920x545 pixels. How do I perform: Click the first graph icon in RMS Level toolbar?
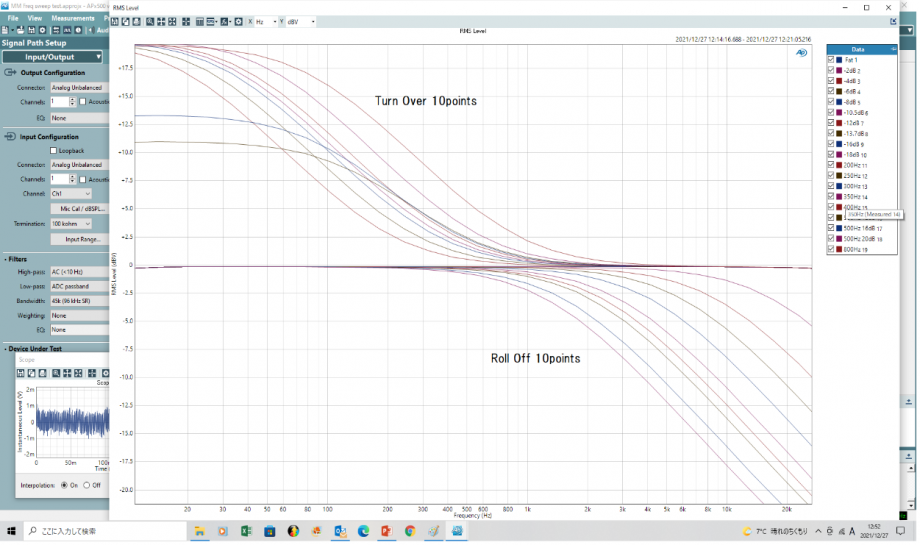tap(114, 22)
